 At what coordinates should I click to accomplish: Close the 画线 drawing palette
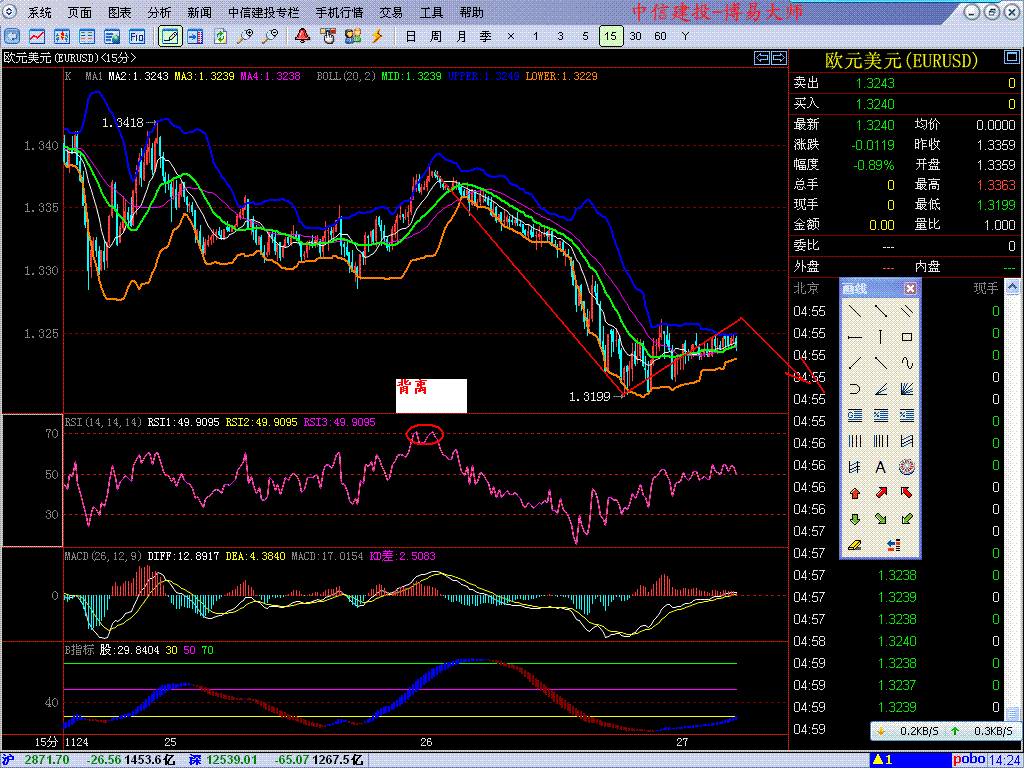(910, 288)
